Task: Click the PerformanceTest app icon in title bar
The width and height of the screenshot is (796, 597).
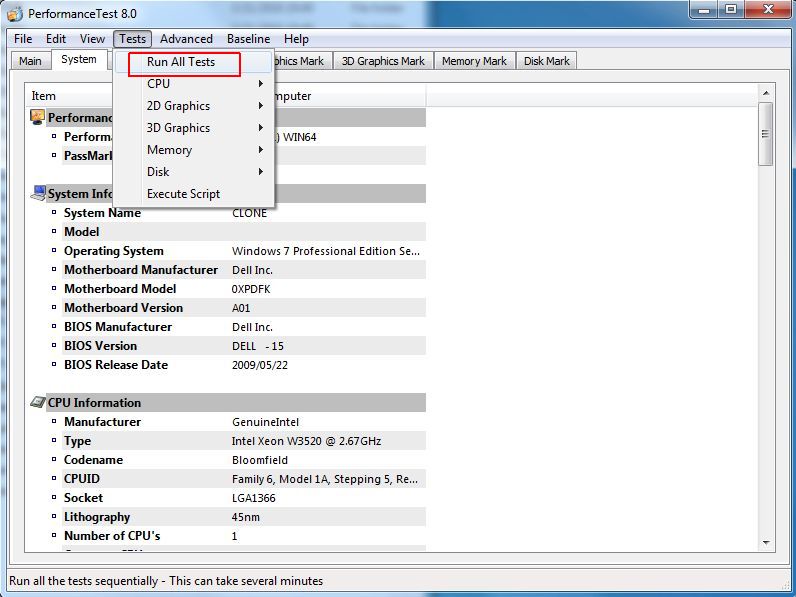Action: 15,13
